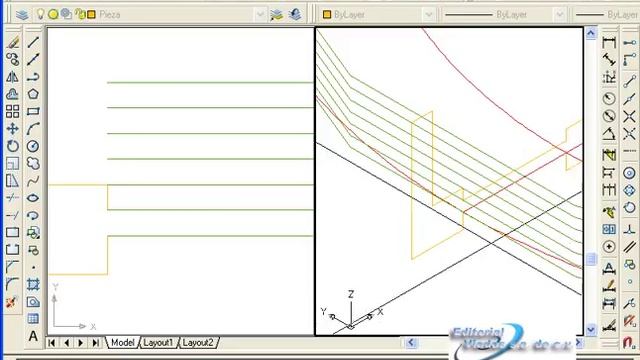Toggle lock on Pieza layer
The height and width of the screenshot is (360, 640).
80,15
